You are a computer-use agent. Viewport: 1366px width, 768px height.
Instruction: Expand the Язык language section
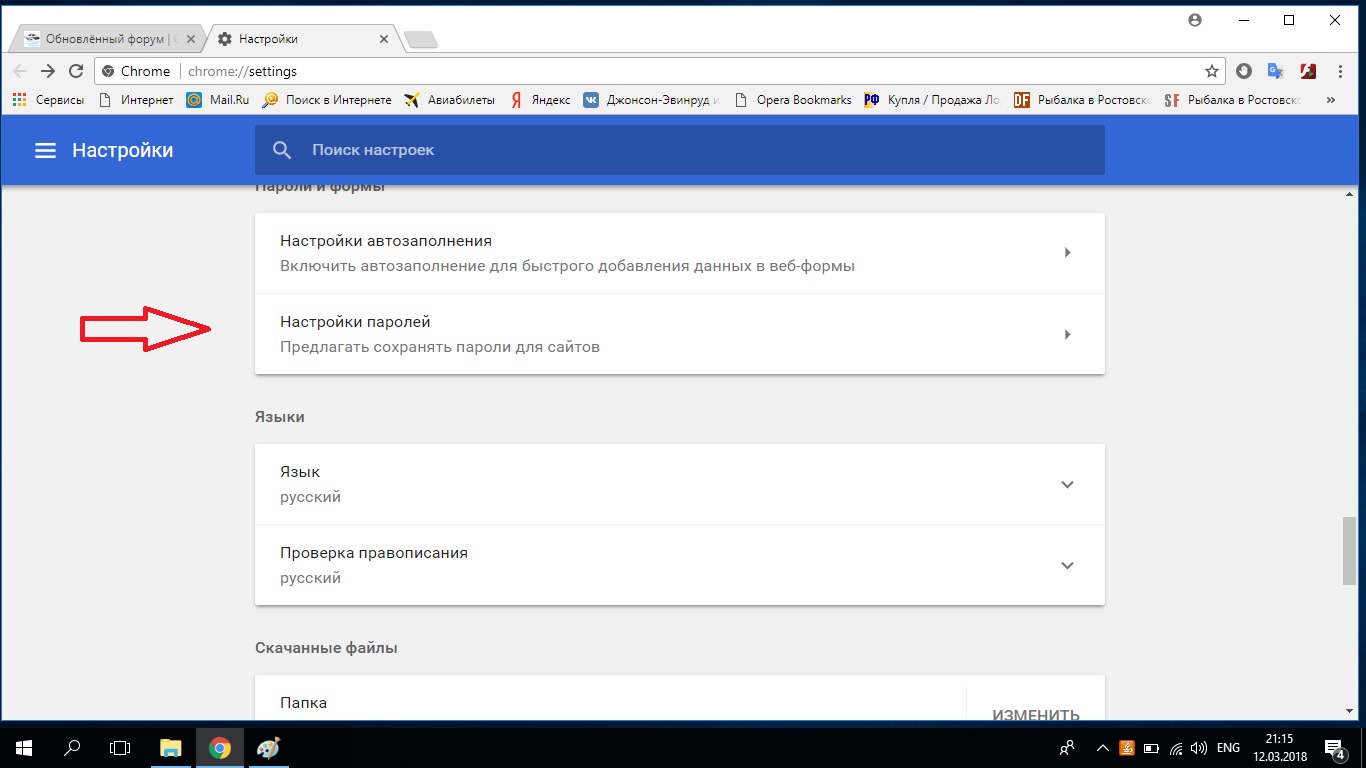tap(1067, 485)
